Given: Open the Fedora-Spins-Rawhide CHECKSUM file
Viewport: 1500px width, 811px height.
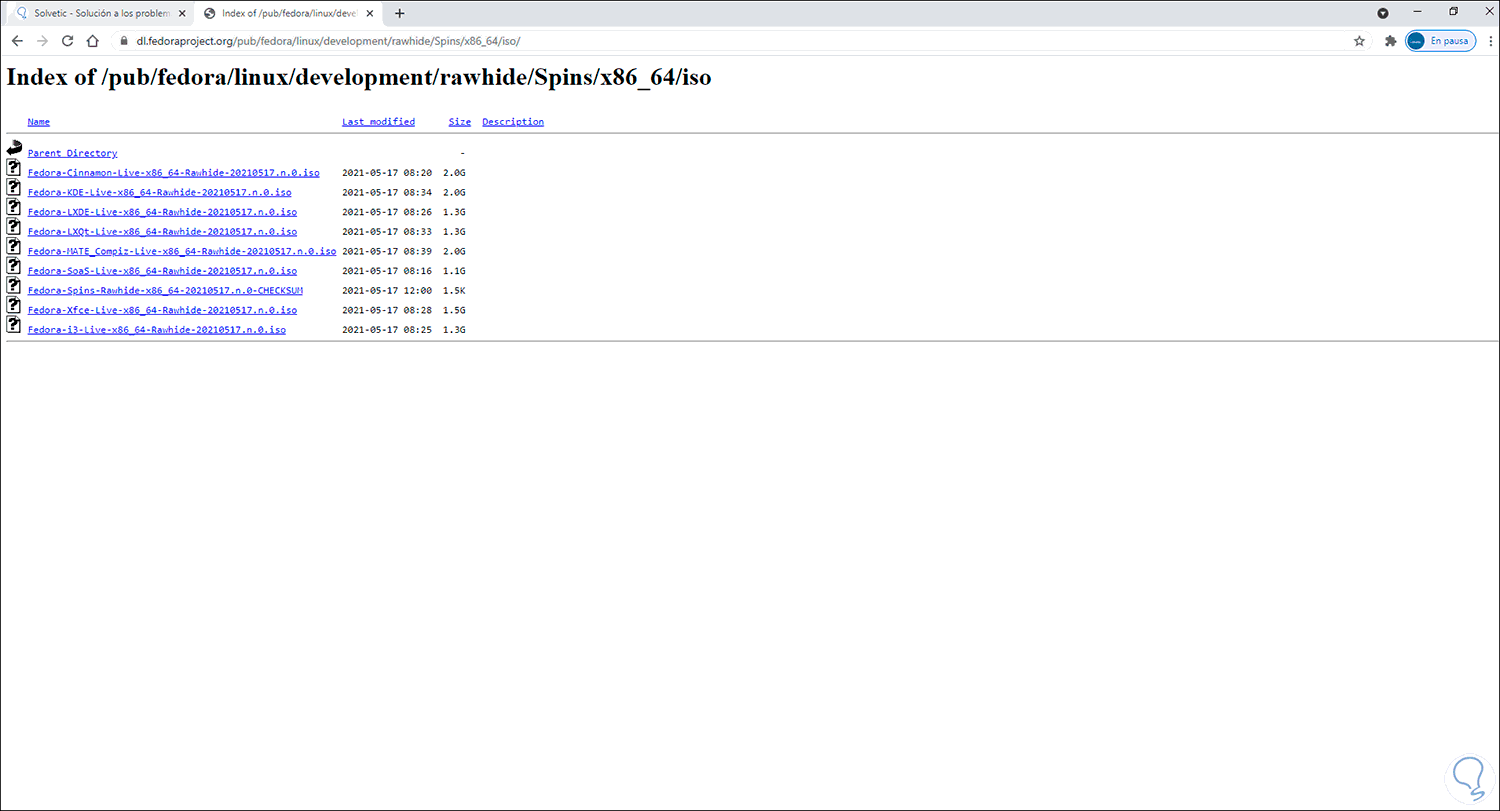Looking at the screenshot, I should (165, 290).
